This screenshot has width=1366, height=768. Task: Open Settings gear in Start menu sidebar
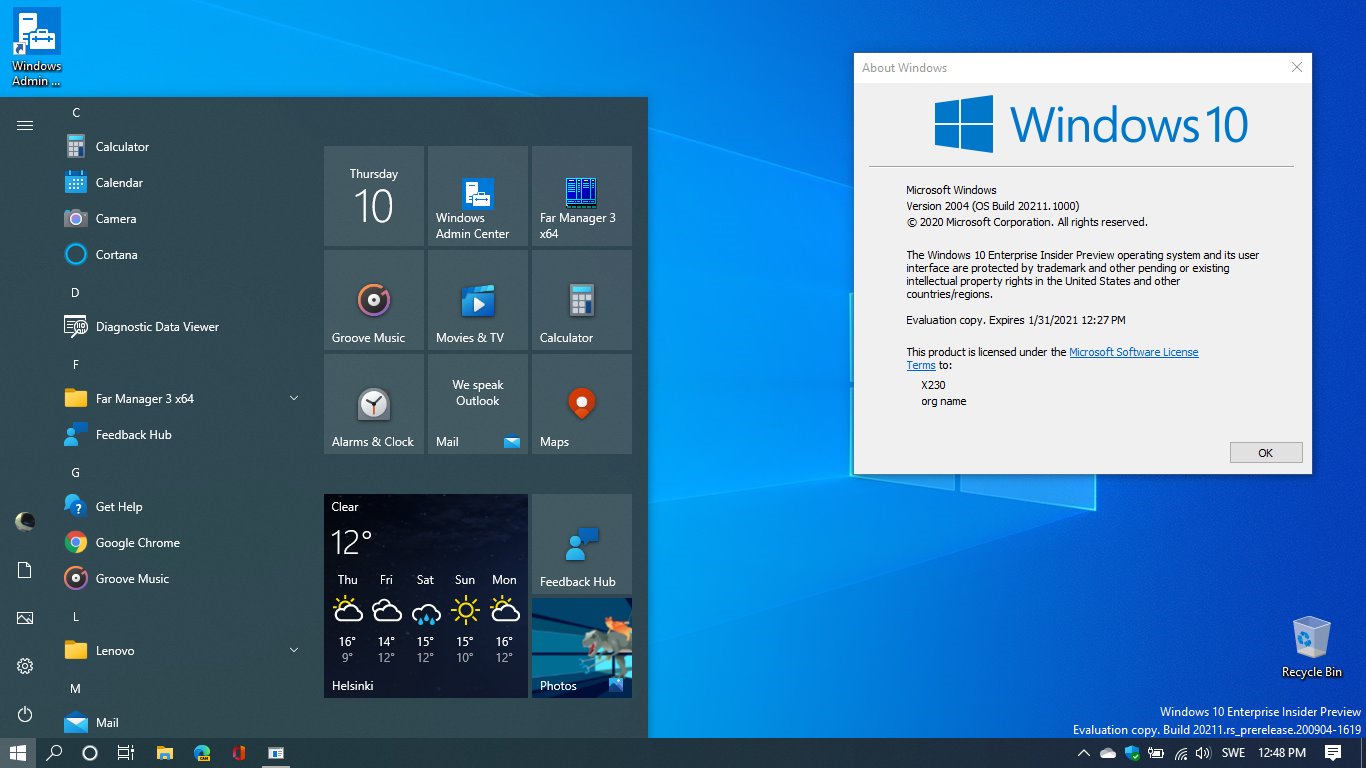pyautogui.click(x=25, y=665)
